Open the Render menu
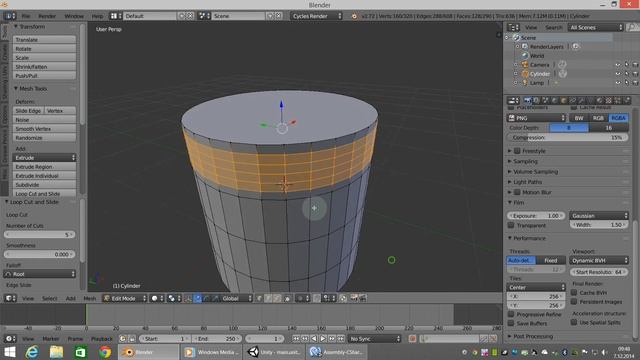 [47, 16]
